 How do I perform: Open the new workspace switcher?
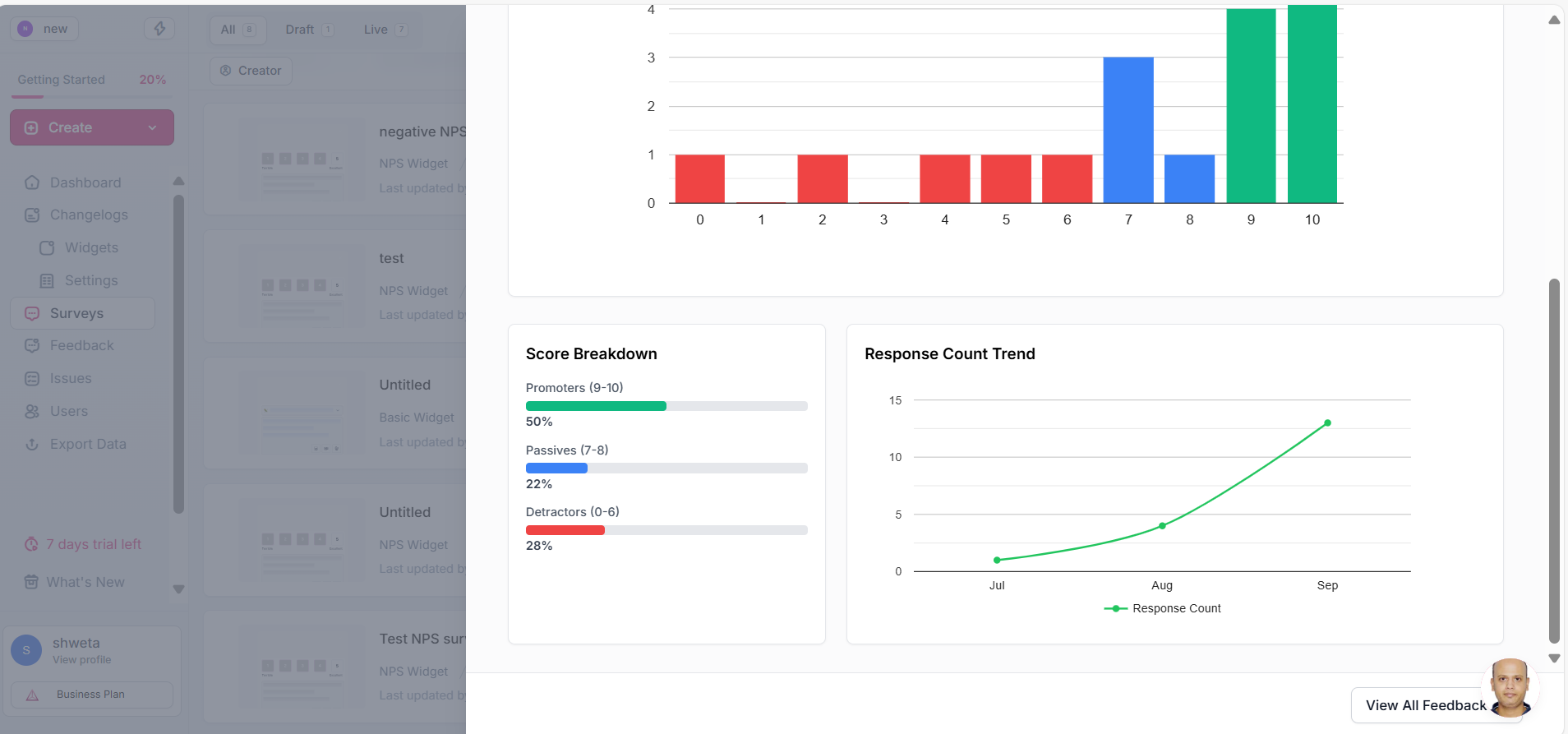[x=44, y=29]
